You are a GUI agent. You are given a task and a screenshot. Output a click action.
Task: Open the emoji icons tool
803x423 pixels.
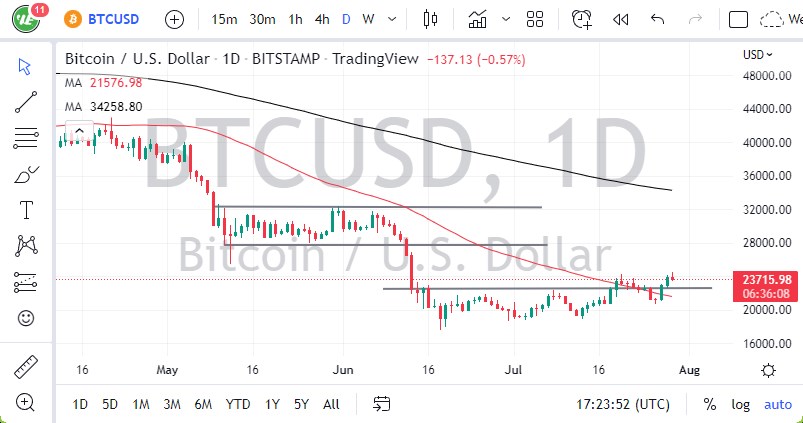click(x=25, y=318)
